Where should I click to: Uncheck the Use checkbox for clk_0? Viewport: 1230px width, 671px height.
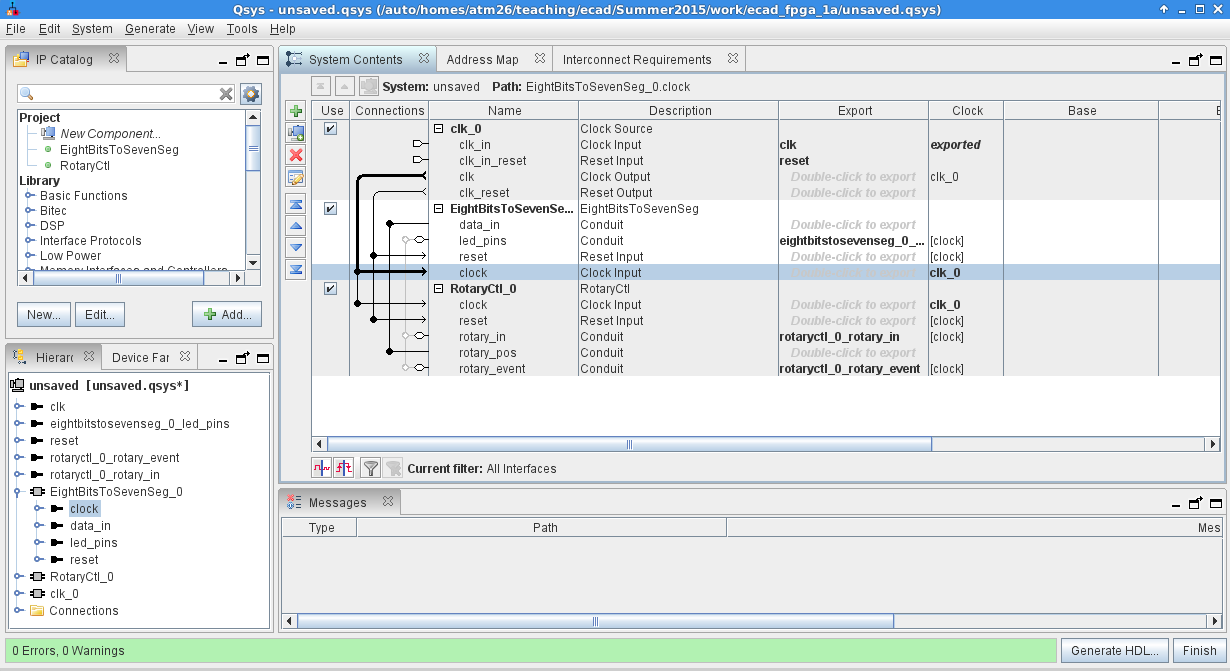(x=330, y=128)
